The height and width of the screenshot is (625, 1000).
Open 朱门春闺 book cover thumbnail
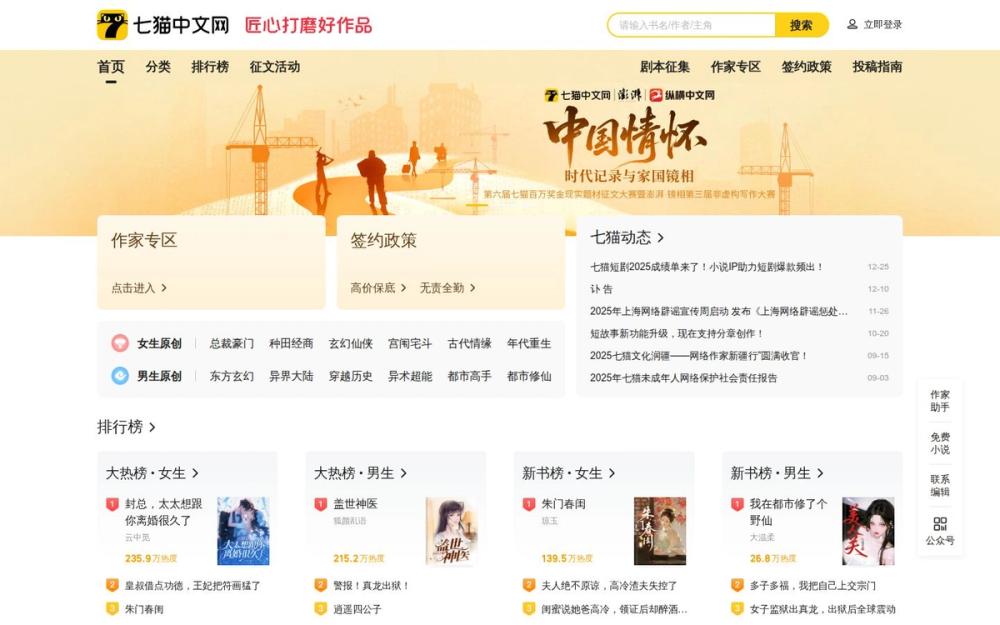pos(660,531)
